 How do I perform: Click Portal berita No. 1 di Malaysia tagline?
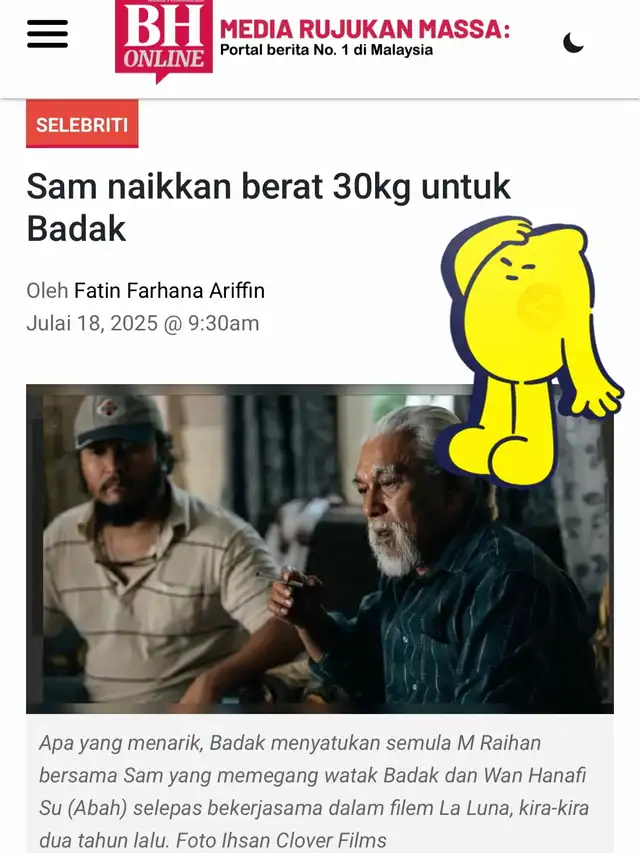pyautogui.click(x=326, y=50)
